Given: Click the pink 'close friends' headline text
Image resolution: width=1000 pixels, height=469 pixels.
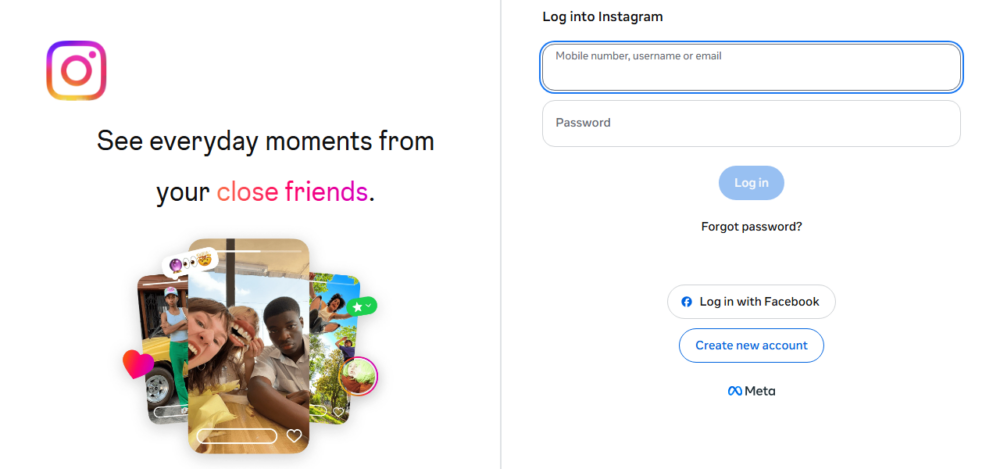Looking at the screenshot, I should point(292,191).
